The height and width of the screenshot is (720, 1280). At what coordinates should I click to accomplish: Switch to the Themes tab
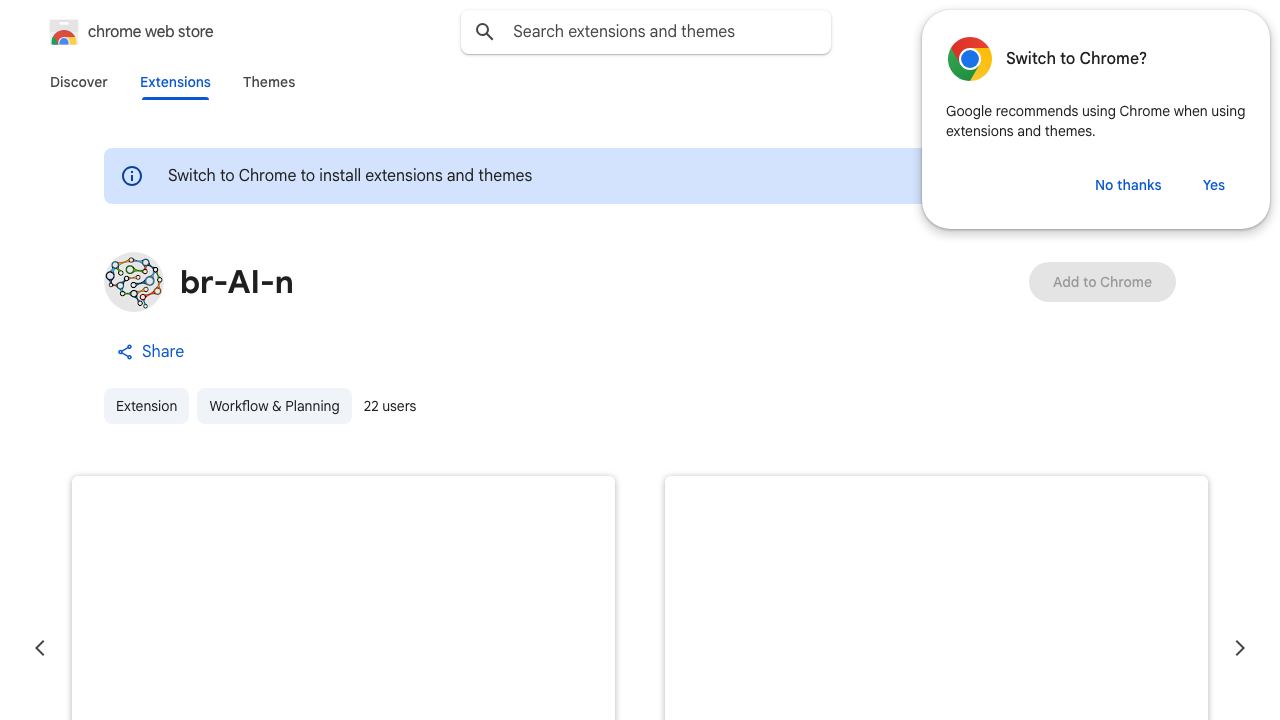point(269,82)
